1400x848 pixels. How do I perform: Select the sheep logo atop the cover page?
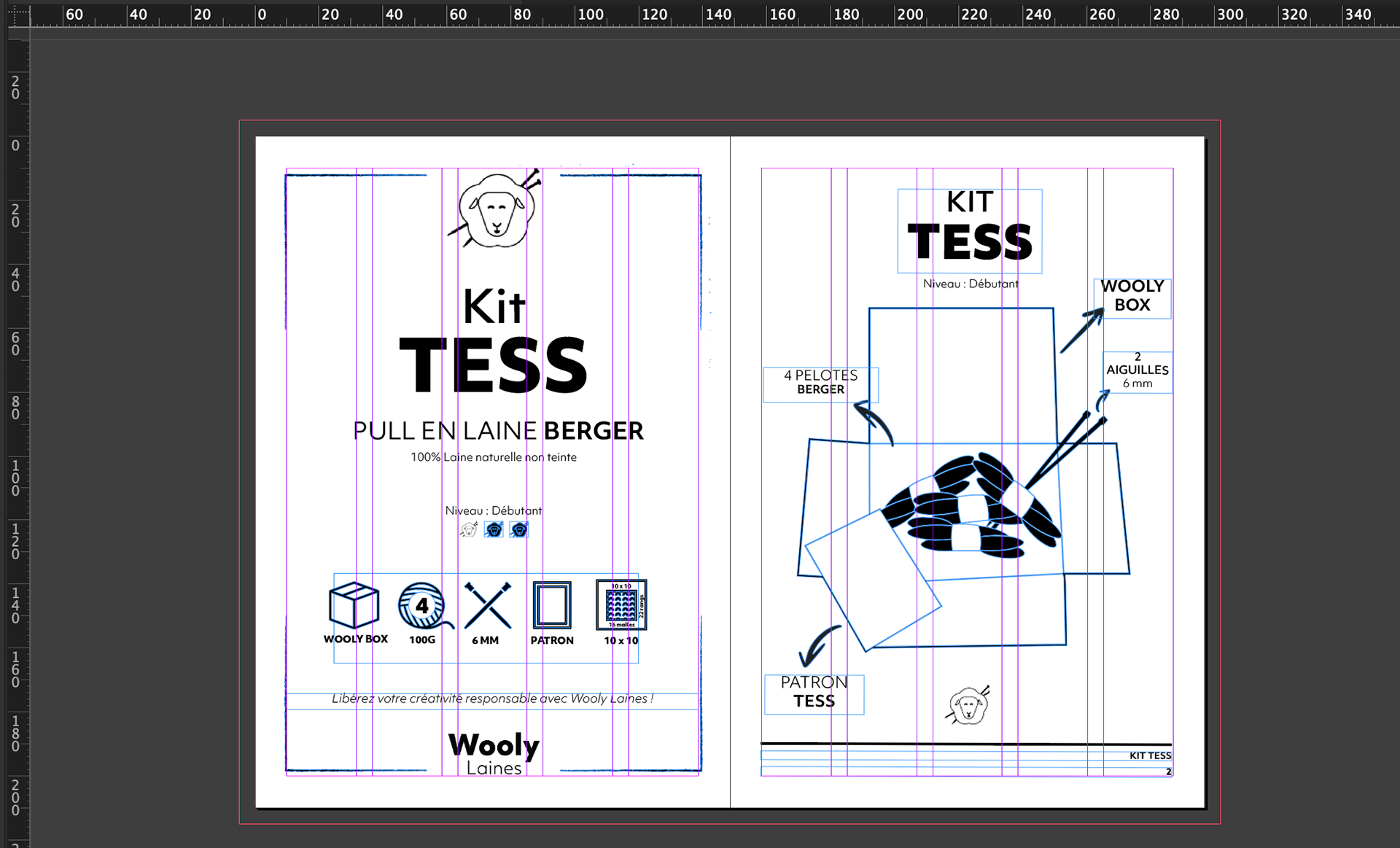pyautogui.click(x=496, y=209)
